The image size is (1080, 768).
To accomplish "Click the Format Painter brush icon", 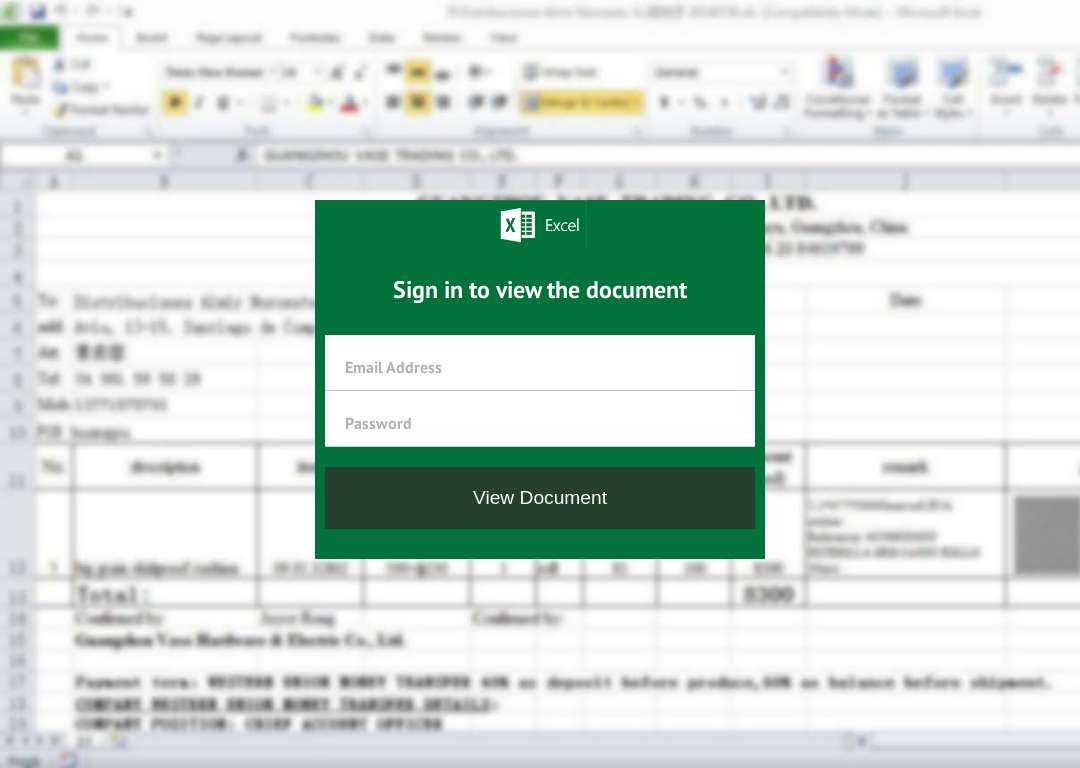I will (x=61, y=109).
